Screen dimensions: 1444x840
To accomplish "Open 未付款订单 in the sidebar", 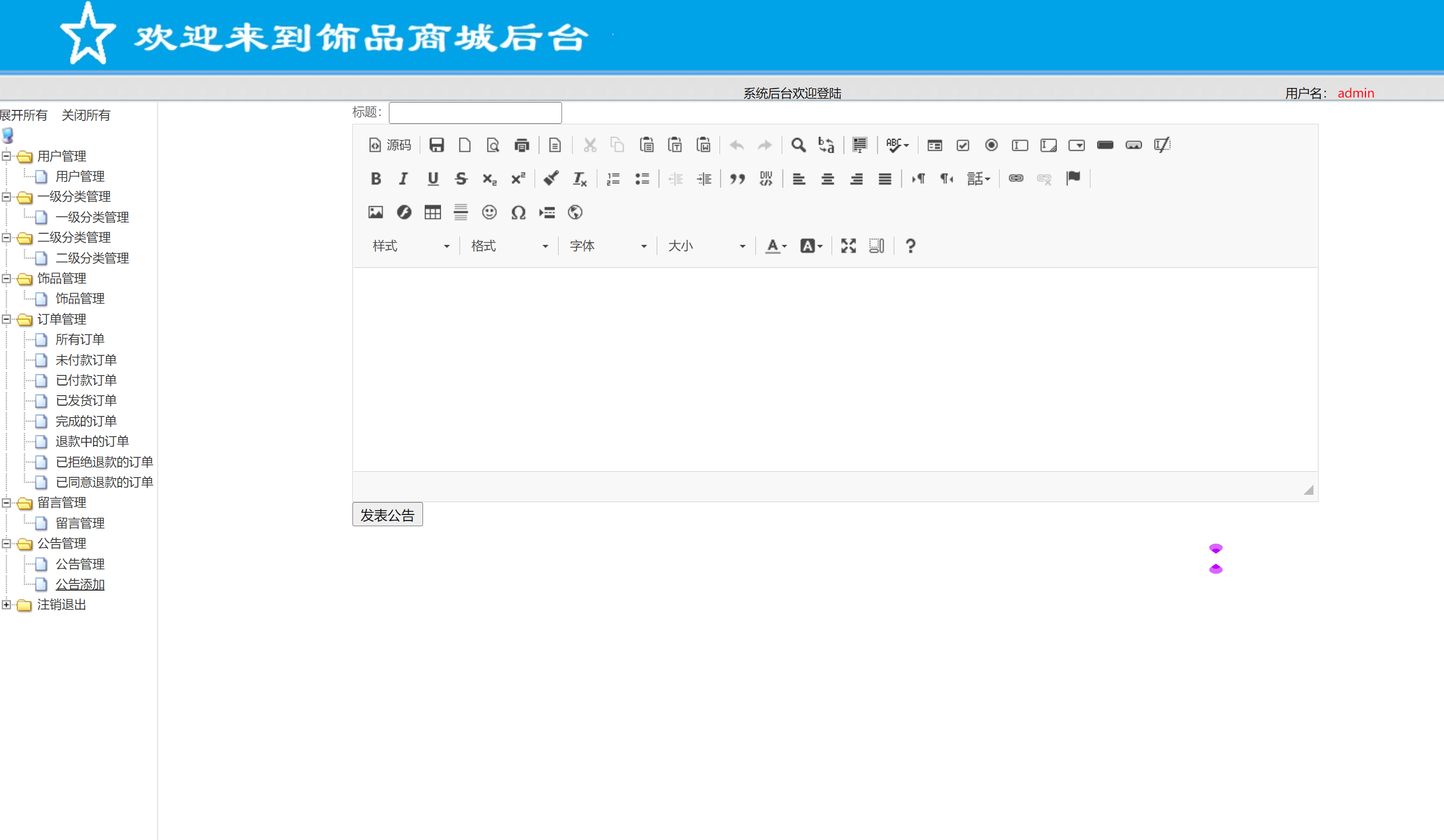I will tap(86, 360).
